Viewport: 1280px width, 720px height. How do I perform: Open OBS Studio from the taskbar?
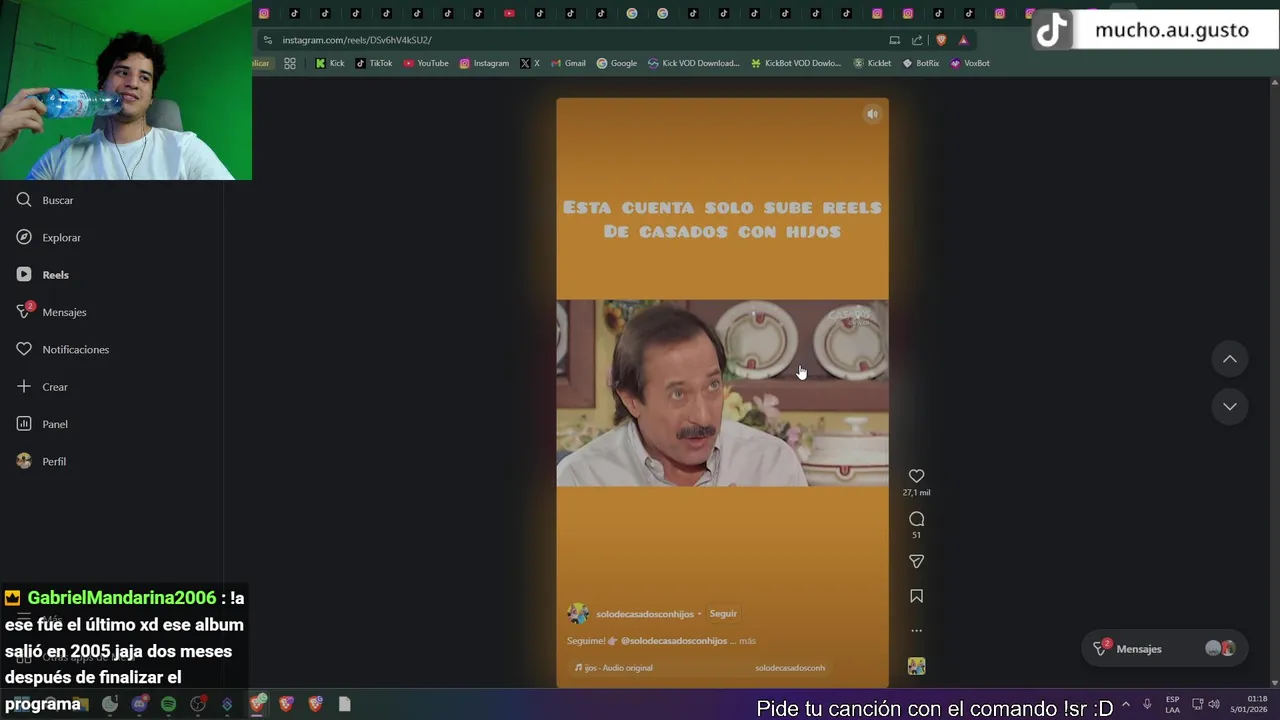point(198,704)
